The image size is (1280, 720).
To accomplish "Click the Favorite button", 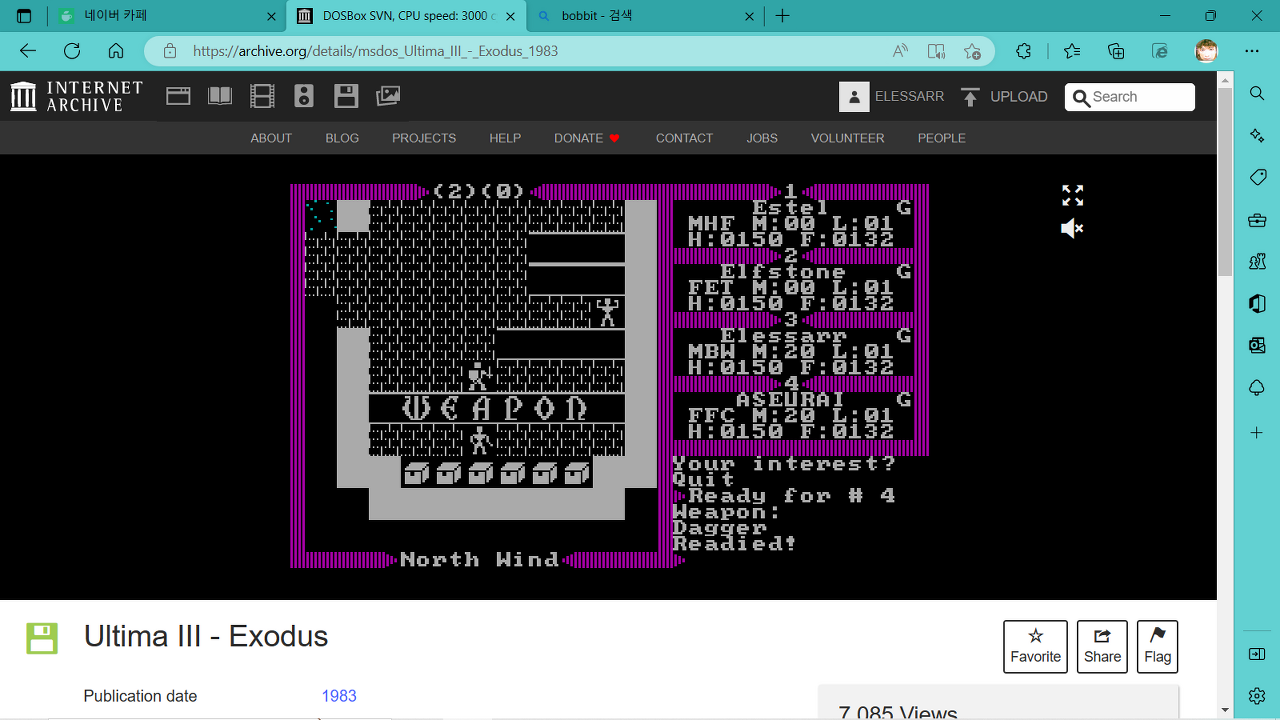I will click(x=1035, y=646).
